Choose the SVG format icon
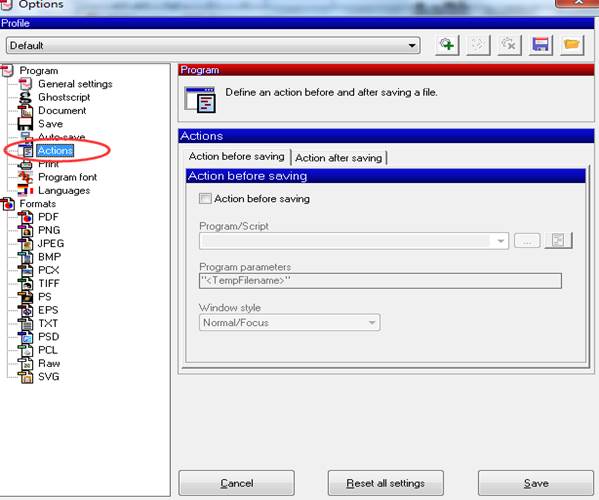The width and height of the screenshot is (599, 500). pyautogui.click(x=26, y=377)
